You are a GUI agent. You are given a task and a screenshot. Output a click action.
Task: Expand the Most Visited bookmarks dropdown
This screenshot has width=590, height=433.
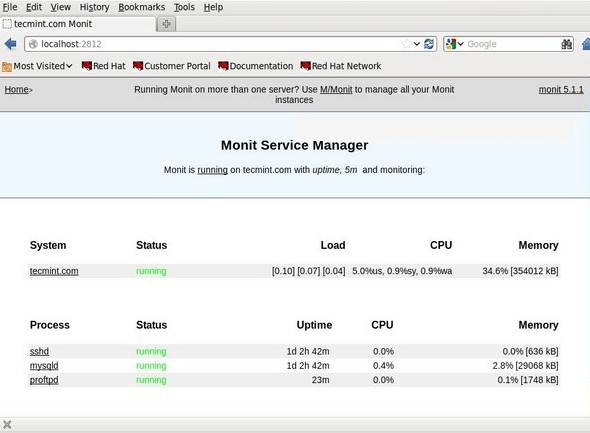tap(37, 66)
